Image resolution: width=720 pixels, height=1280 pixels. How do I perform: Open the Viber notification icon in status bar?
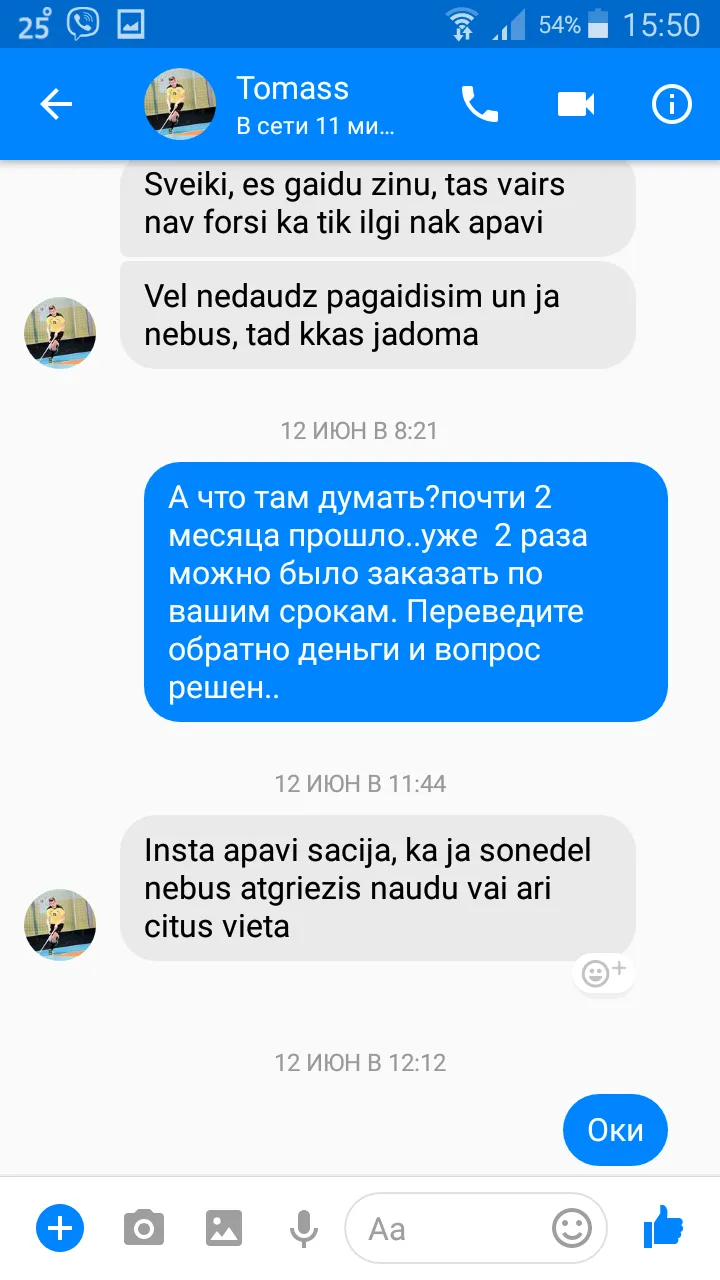[84, 24]
